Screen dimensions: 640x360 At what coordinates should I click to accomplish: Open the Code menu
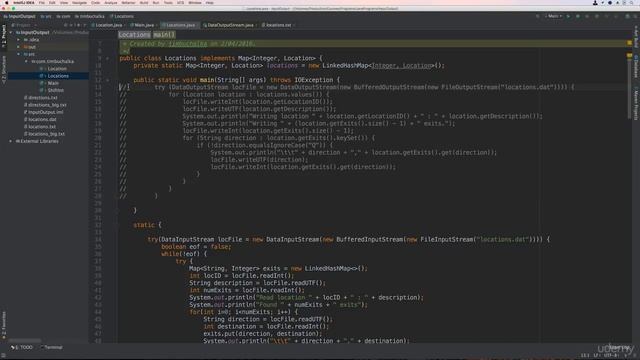[x=96, y=2]
